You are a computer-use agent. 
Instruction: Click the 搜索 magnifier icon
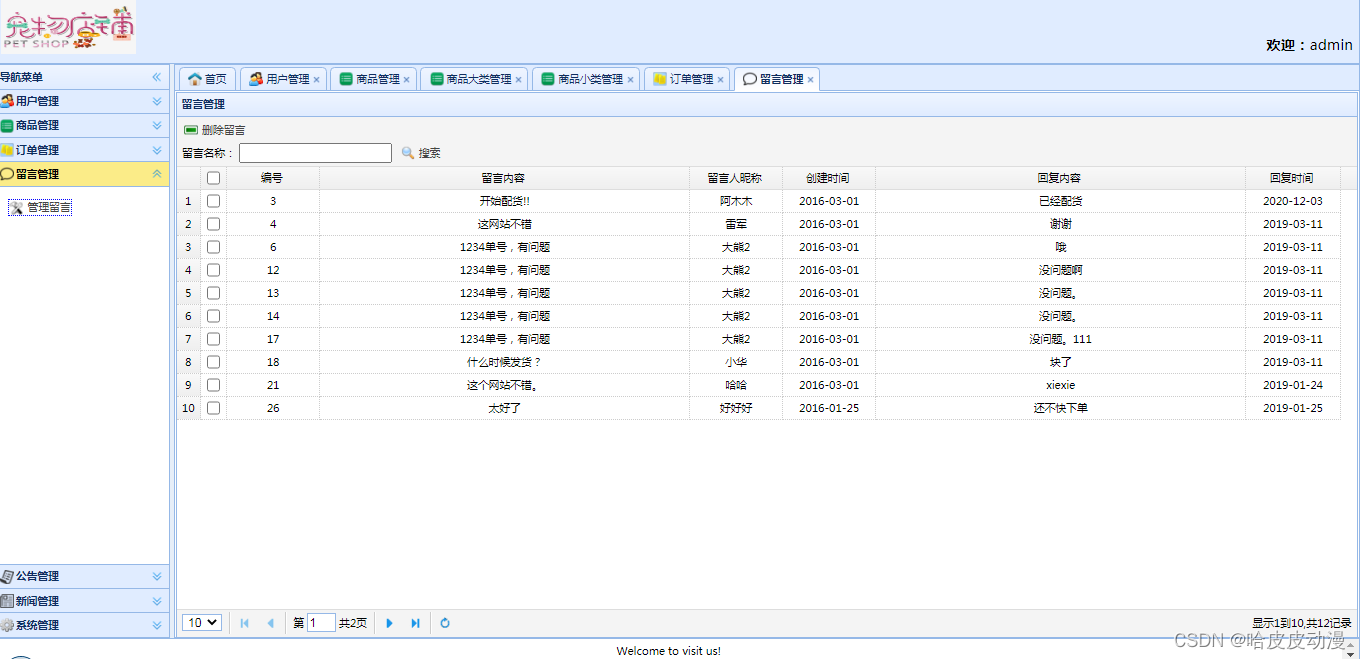408,153
